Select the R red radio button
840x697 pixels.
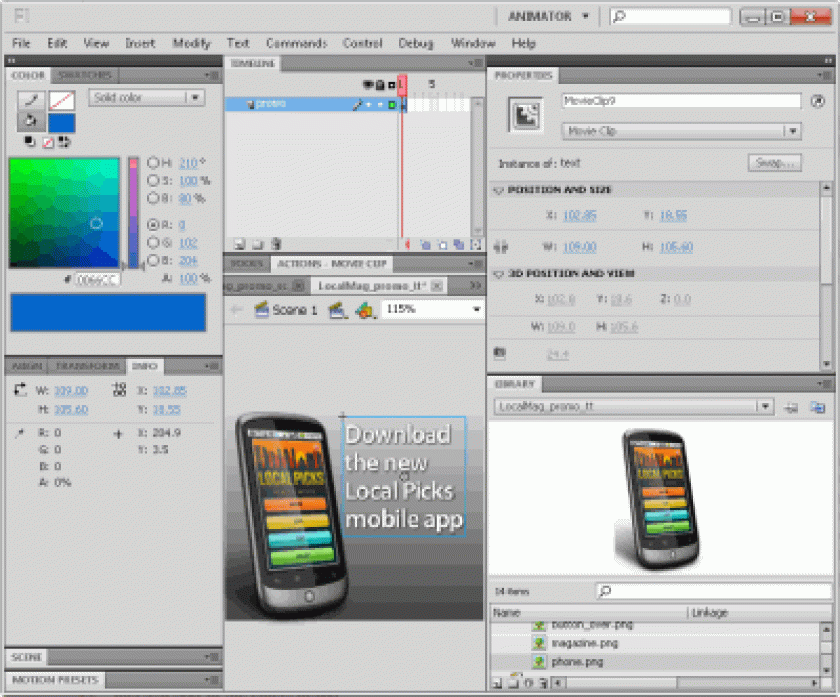tap(153, 224)
